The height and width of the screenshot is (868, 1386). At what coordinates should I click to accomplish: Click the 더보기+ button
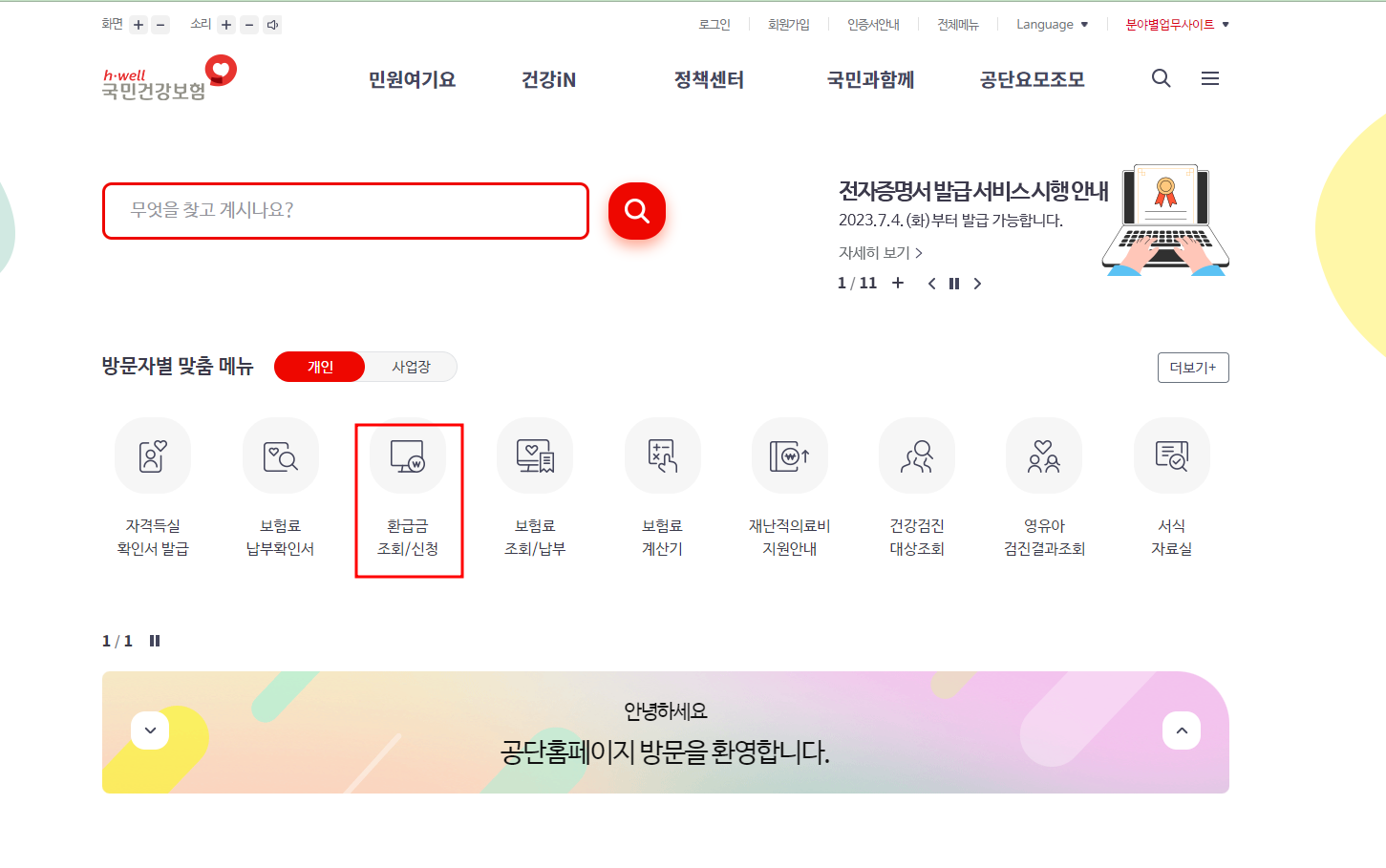coord(1193,368)
